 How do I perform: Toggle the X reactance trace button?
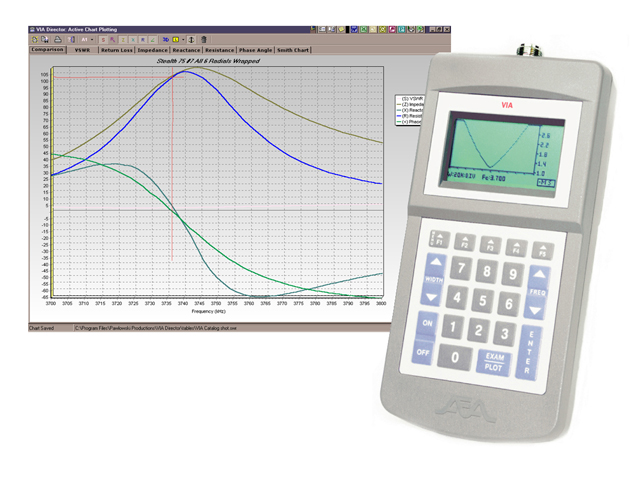(133, 40)
